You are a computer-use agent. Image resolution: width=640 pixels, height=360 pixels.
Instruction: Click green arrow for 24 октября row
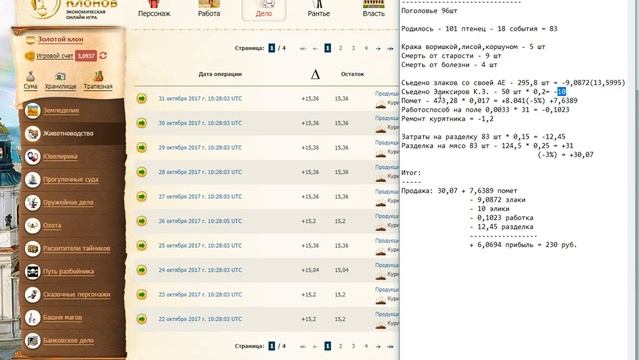142,270
